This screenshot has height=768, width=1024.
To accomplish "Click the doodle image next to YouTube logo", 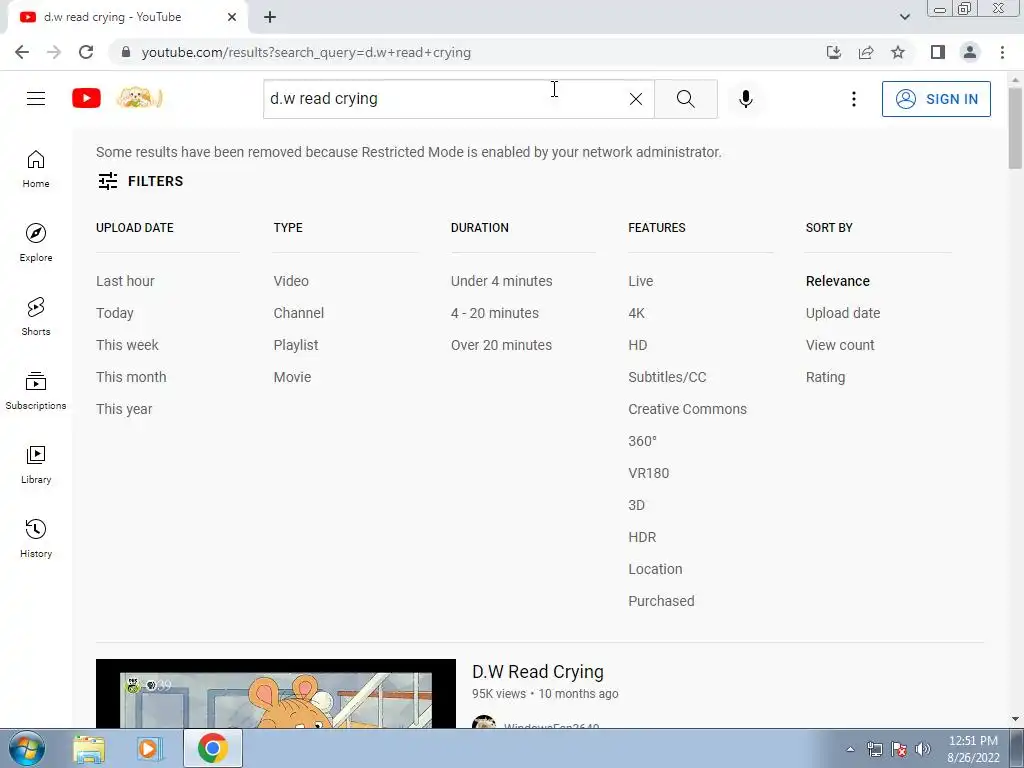I will pyautogui.click(x=139, y=99).
